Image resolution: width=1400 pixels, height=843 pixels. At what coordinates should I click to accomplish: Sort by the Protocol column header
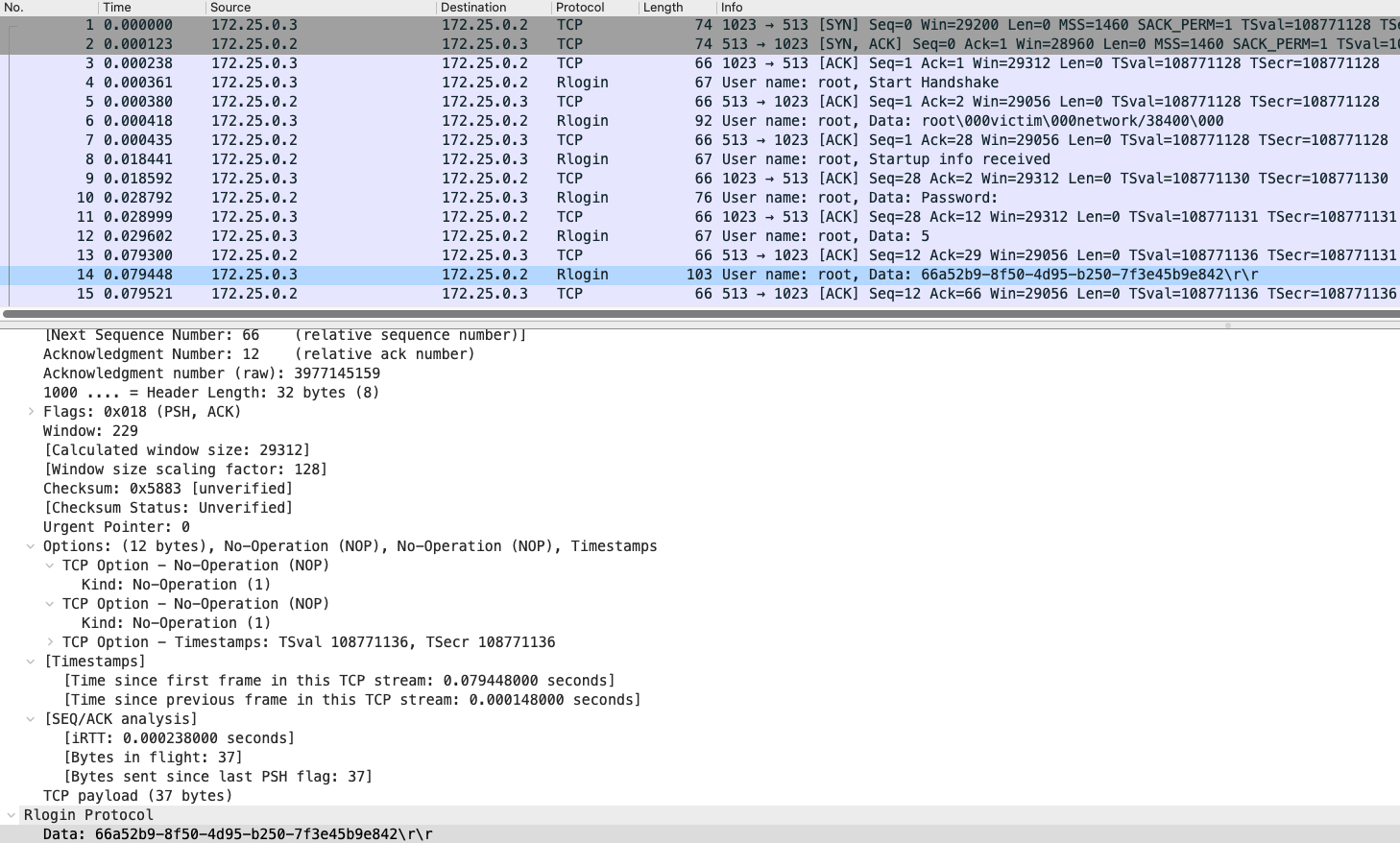[595, 7]
